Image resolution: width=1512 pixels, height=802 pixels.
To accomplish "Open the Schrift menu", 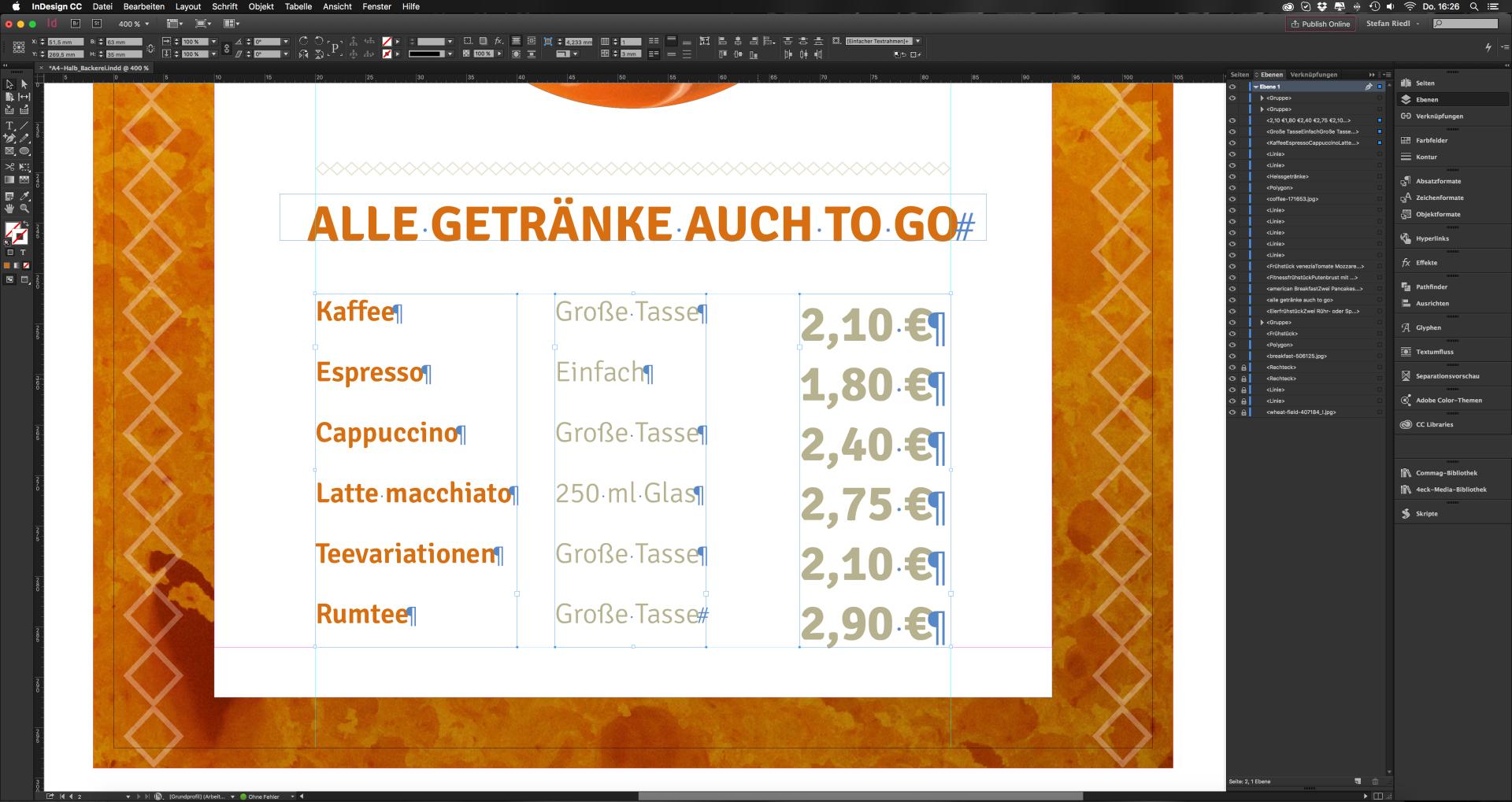I will coord(224,6).
